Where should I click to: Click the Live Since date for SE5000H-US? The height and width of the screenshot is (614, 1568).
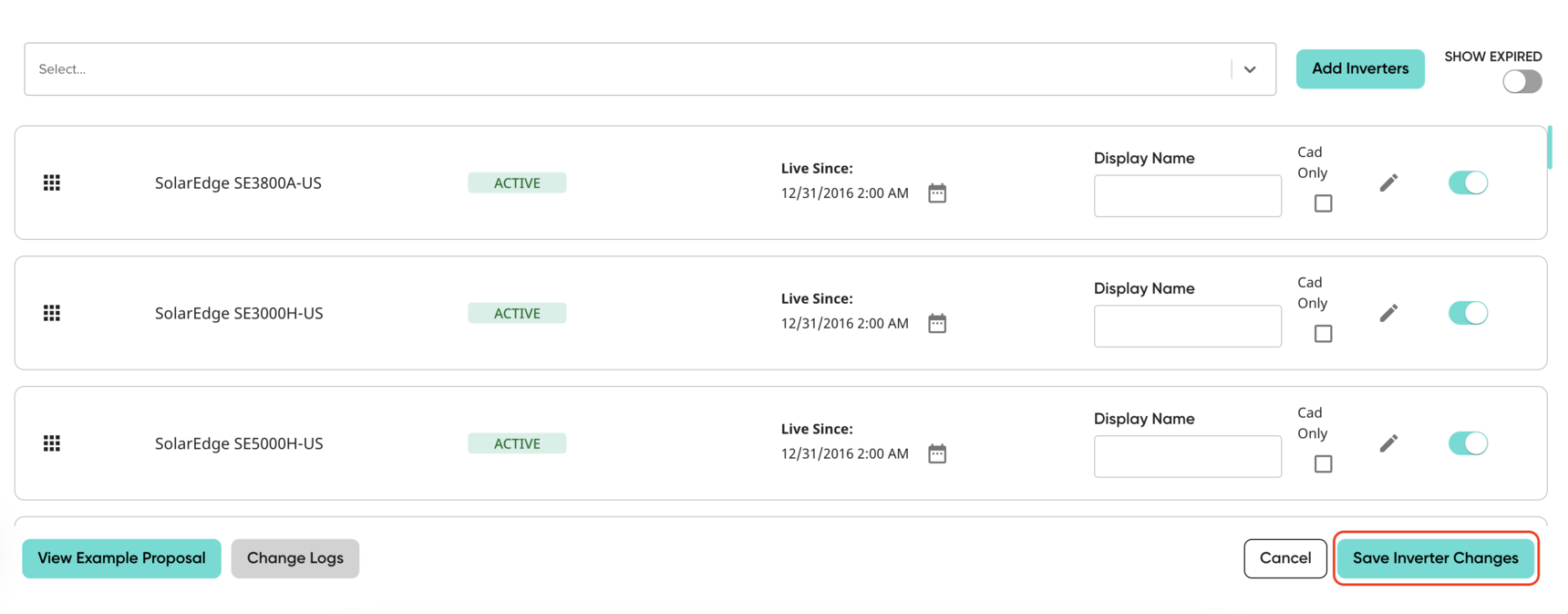point(845,454)
